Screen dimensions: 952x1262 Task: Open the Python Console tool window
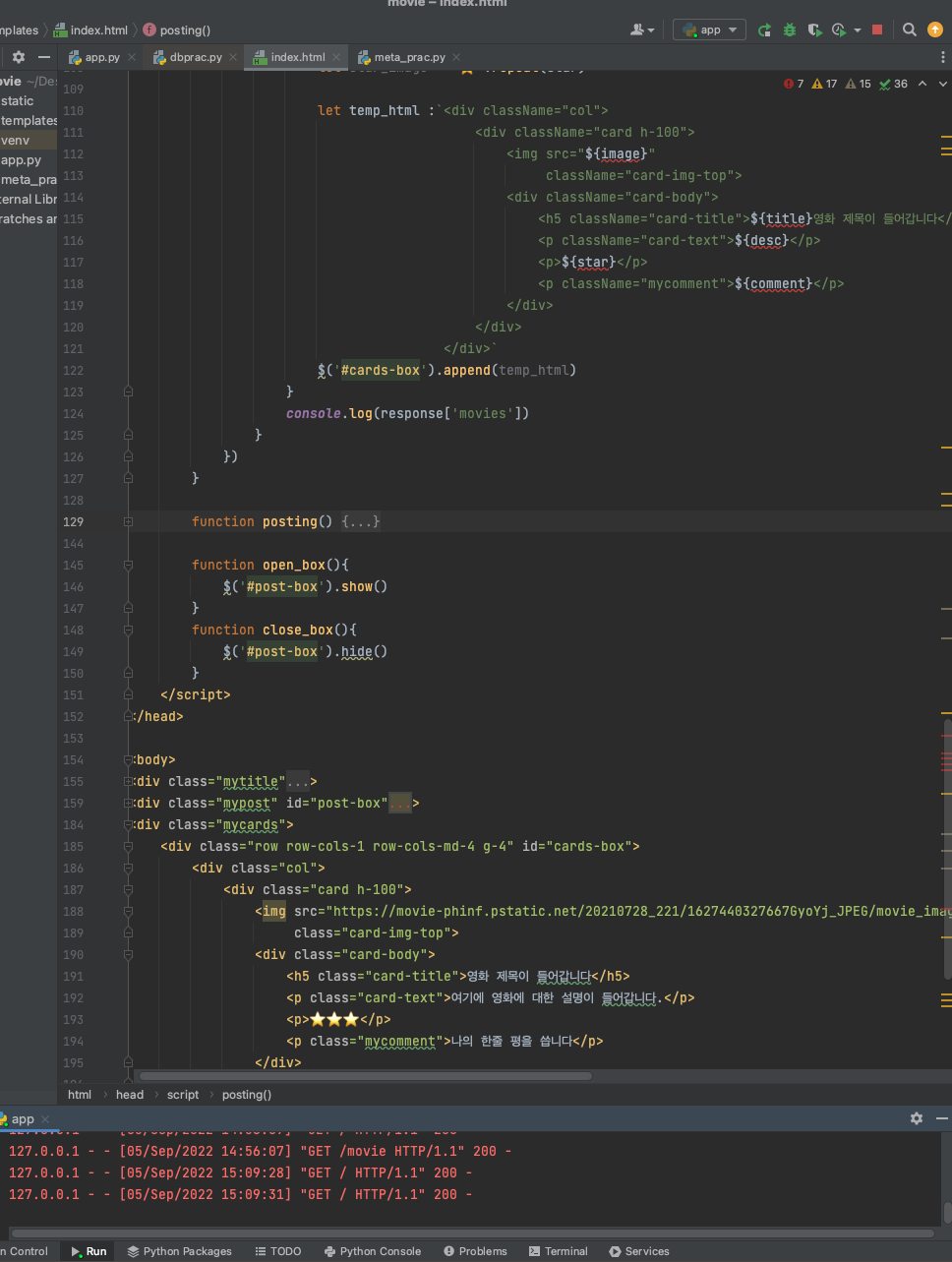click(x=373, y=1251)
